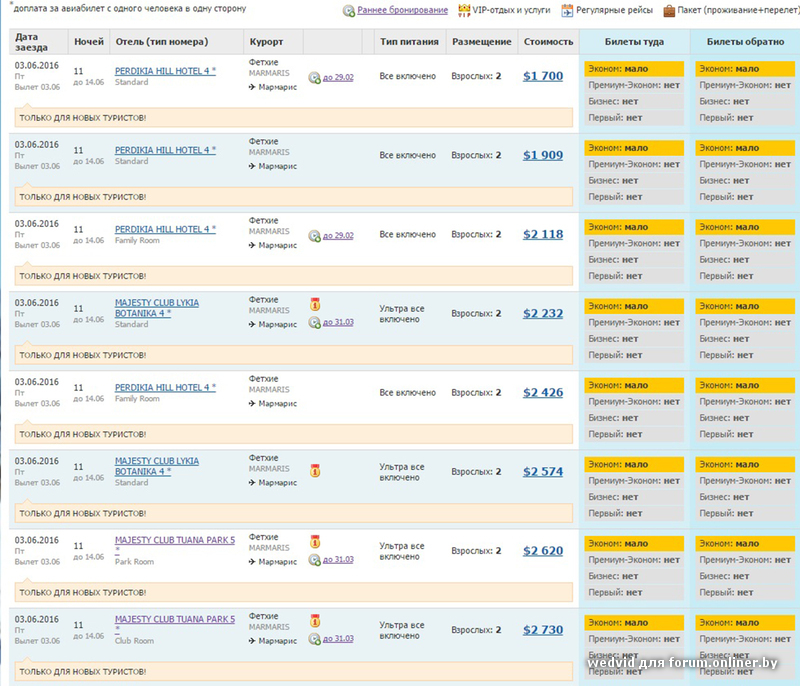
Task: Open MAJESTY CLUB LYKIA BOTANIKA link priced $2 232
Action: 157,308
